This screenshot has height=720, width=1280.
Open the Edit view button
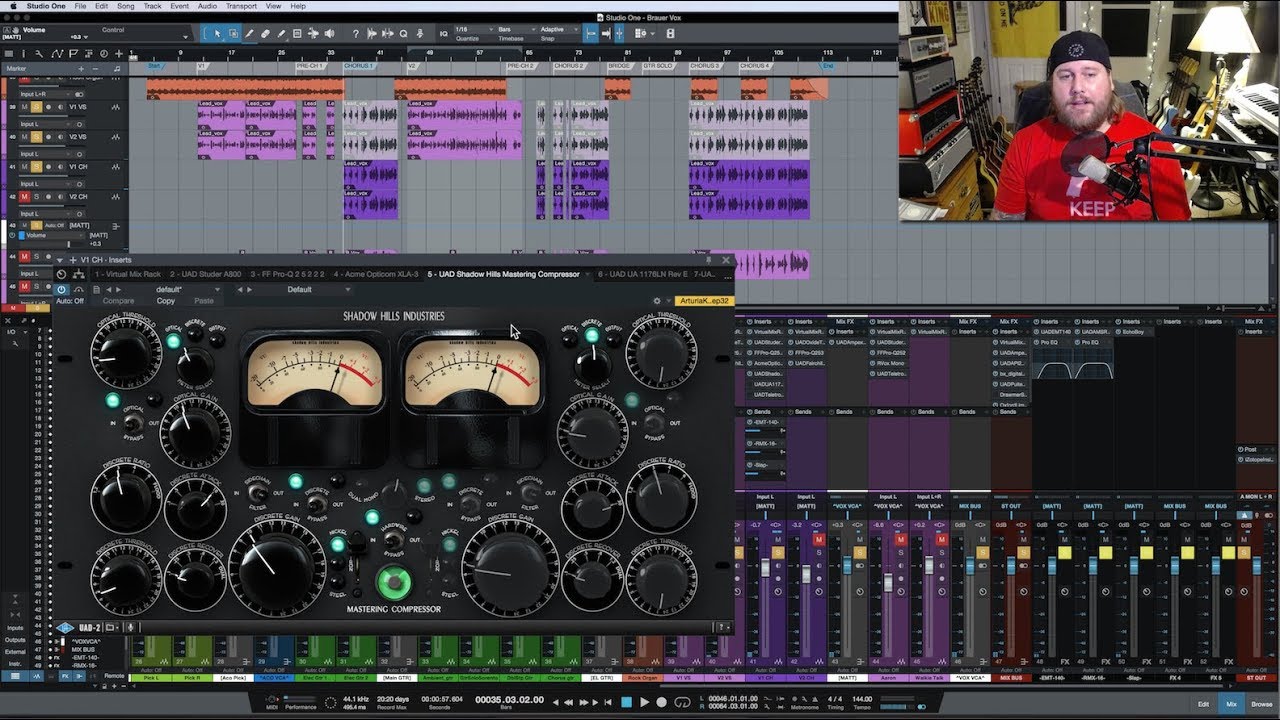pyautogui.click(x=1203, y=704)
